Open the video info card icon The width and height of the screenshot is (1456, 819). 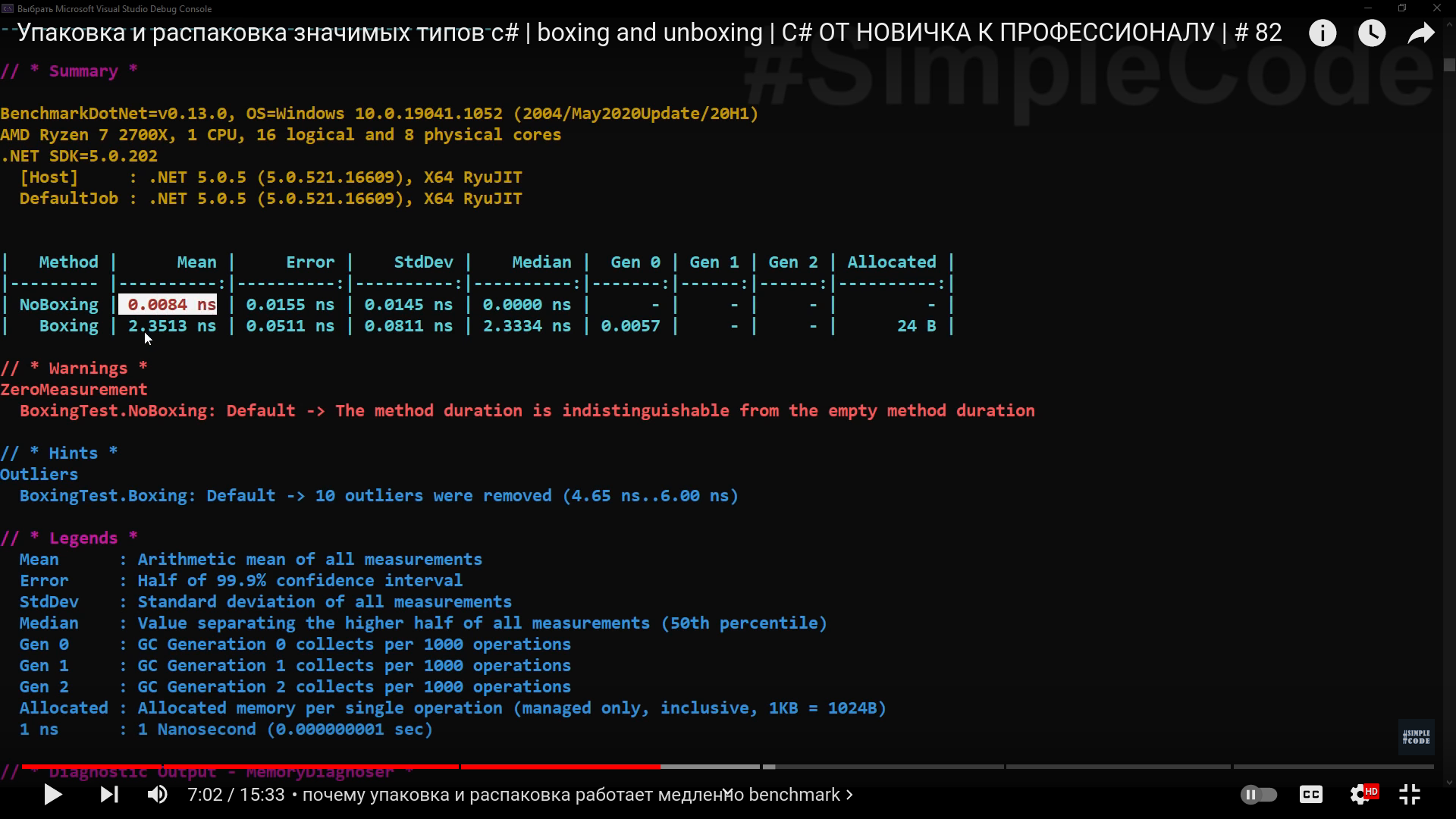(x=1323, y=33)
